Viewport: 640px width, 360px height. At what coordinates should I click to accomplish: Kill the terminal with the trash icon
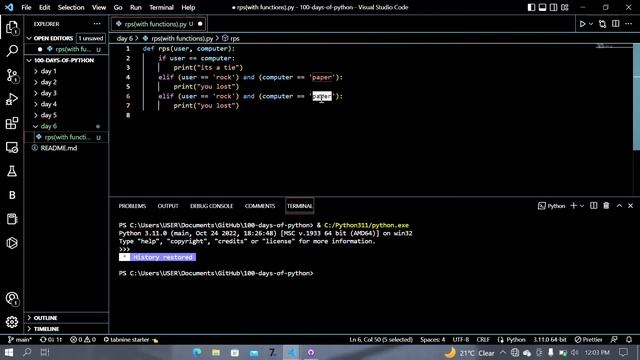pos(606,206)
